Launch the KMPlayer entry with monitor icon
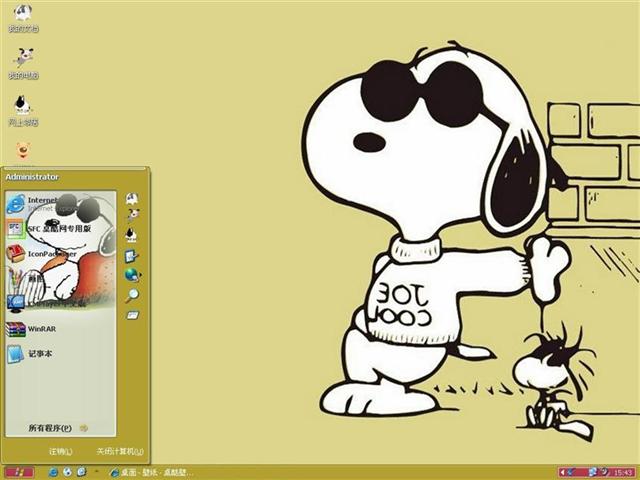 [x=60, y=304]
